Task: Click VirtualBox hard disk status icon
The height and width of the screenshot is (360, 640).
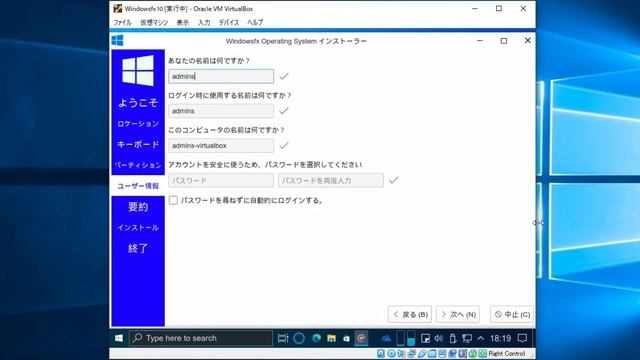Action: point(381,353)
